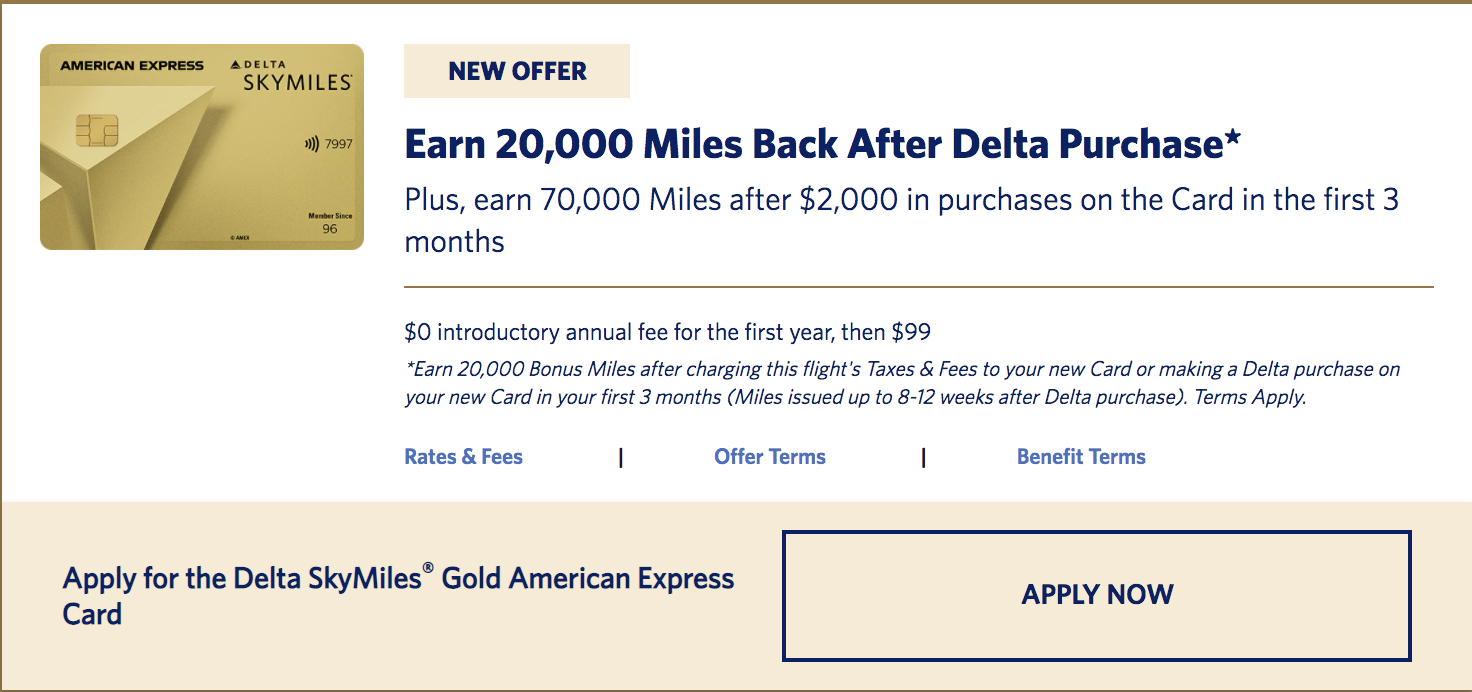Click the Apply for Delta SkyMiles Gold text
The height and width of the screenshot is (692, 1472).
click(399, 595)
